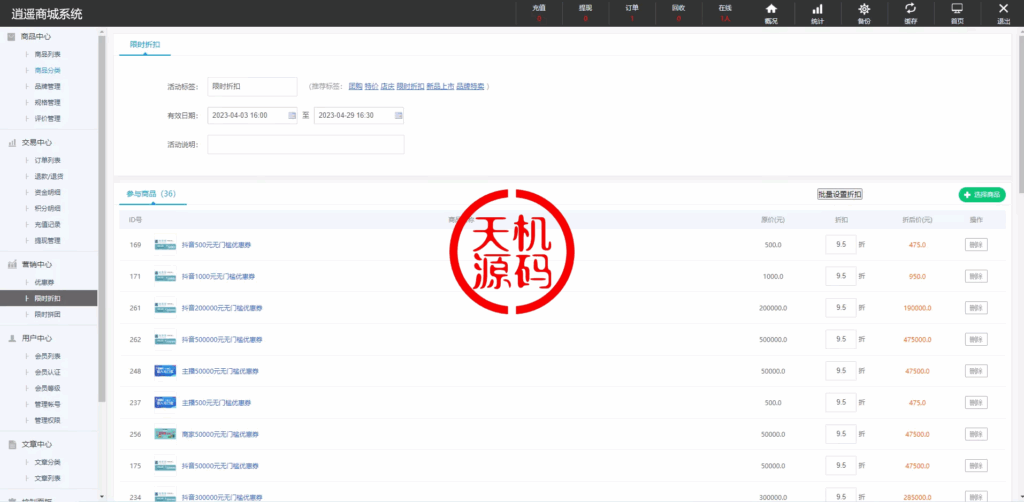Select 订单列表 in the sidebar menu

click(47, 160)
